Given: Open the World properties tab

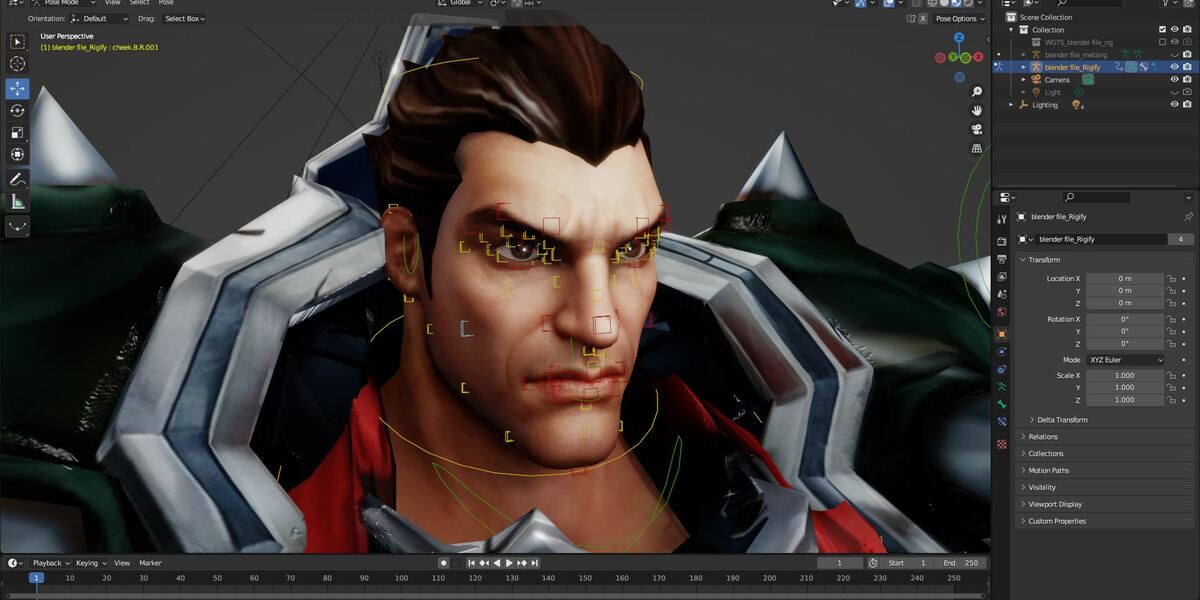Looking at the screenshot, I should (1002, 313).
